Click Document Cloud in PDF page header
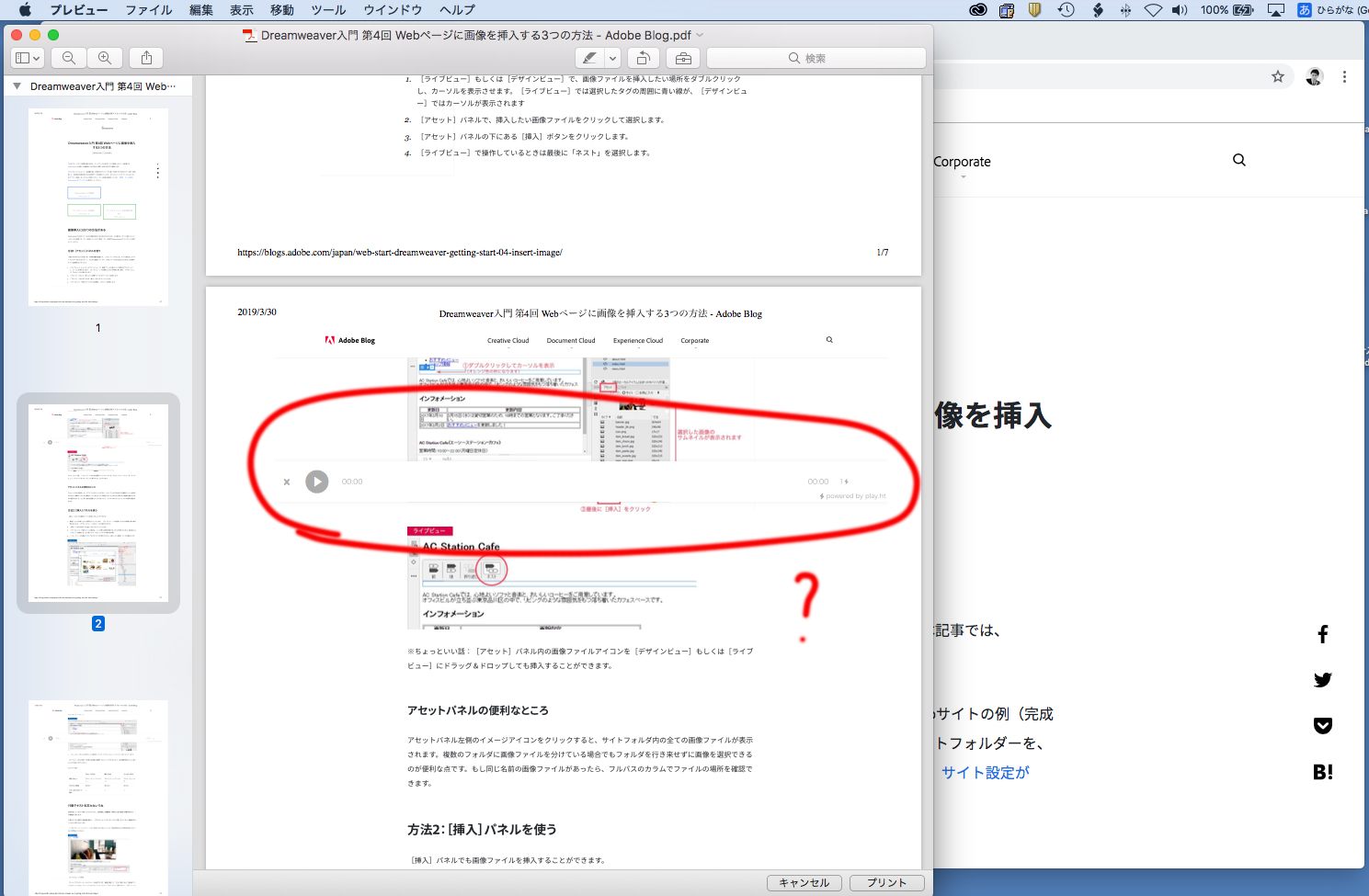The image size is (1369, 896). coord(571,341)
